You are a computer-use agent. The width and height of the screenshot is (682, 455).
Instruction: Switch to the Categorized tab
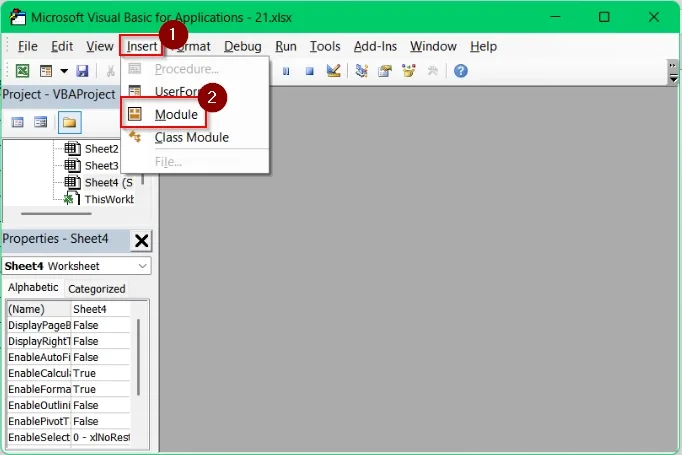click(97, 289)
